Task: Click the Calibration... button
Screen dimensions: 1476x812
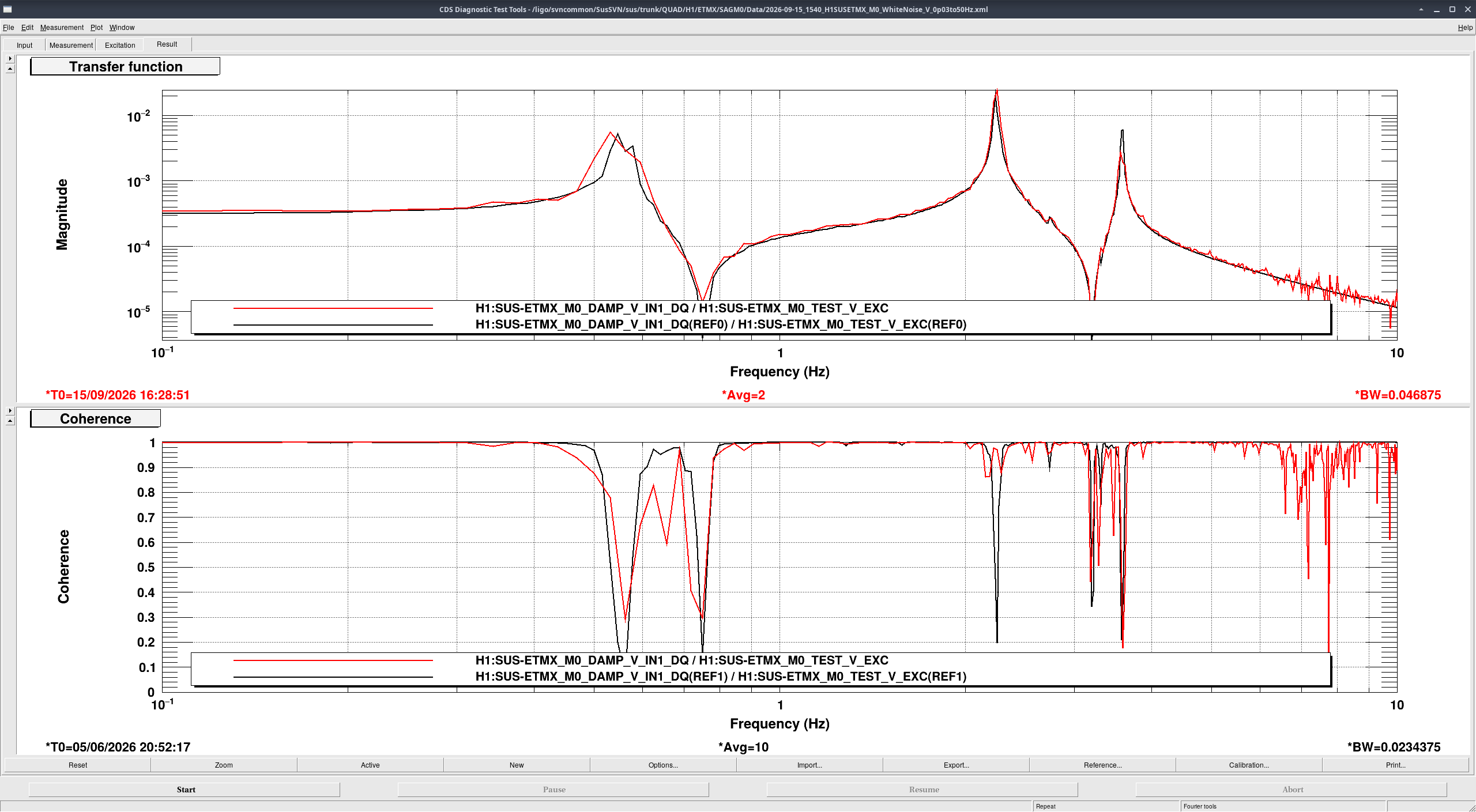Action: click(1249, 765)
